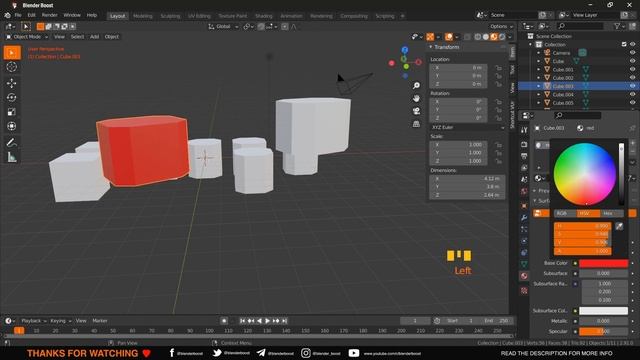The image size is (640, 360).
Task: Open the Keying dropdown in timeline
Action: pyautogui.click(x=60, y=321)
